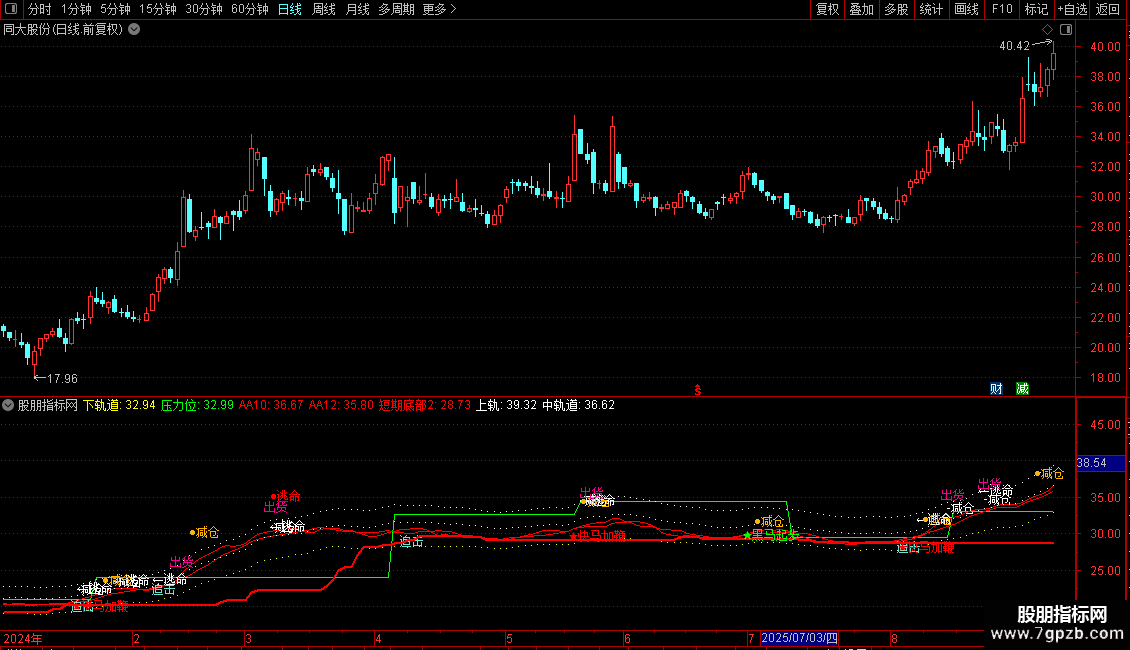Select the 1分钟 period

tap(76, 9)
